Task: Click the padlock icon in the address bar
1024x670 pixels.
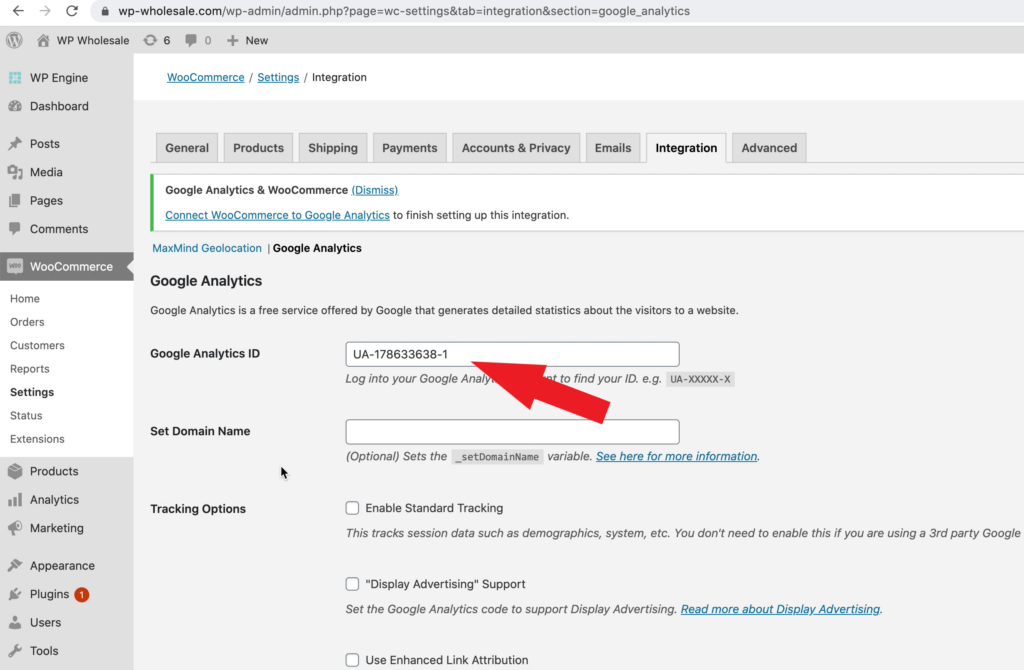Action: [x=104, y=11]
